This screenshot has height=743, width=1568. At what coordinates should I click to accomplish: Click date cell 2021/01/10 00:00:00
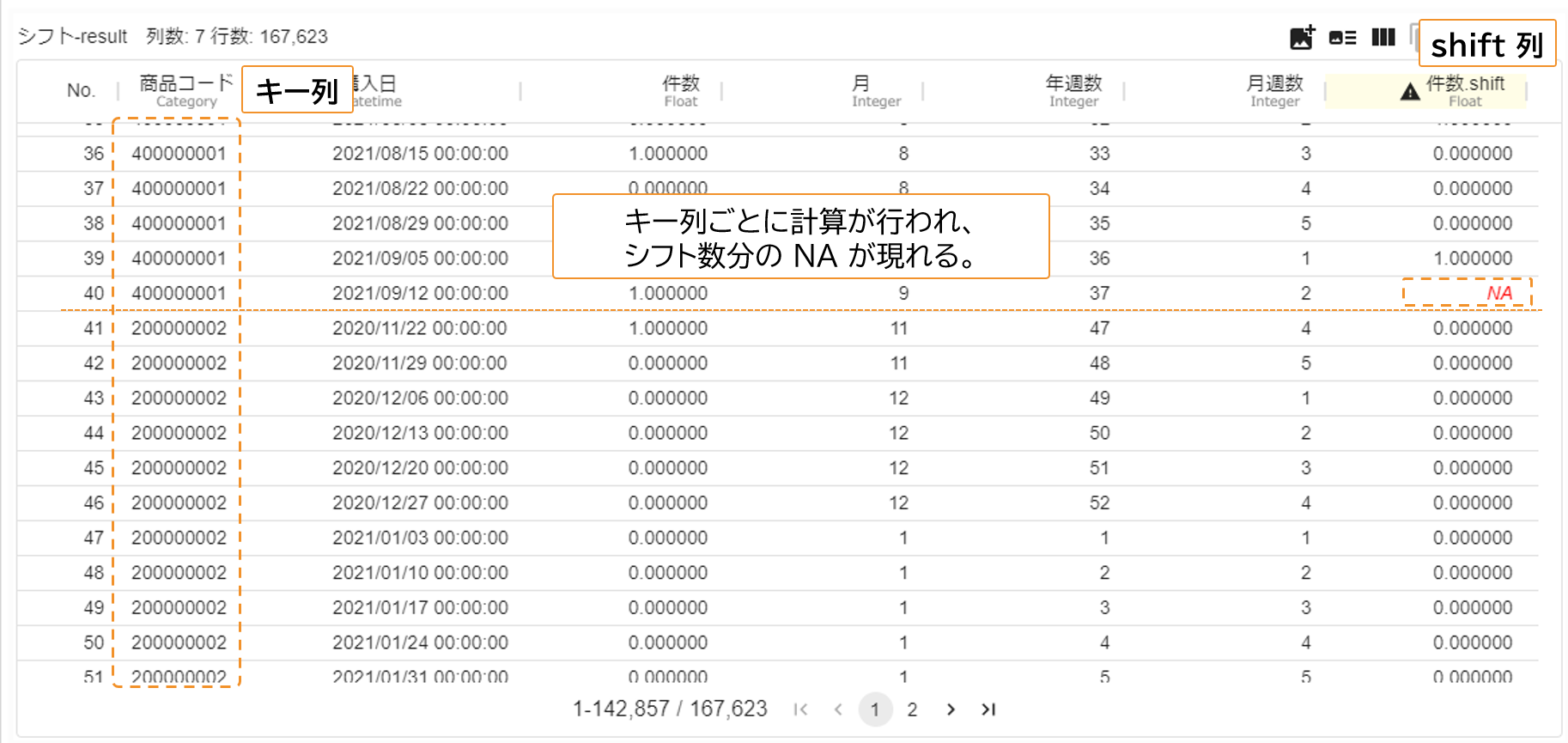pos(420,573)
